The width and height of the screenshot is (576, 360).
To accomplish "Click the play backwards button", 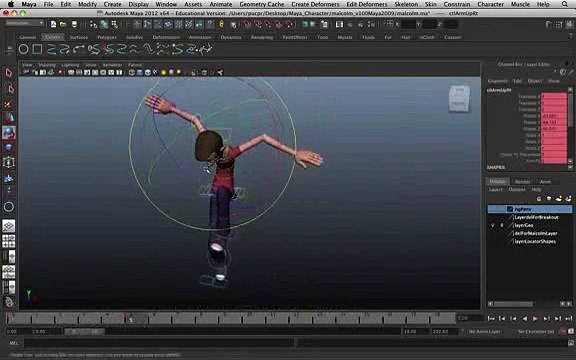I will [x=525, y=318].
